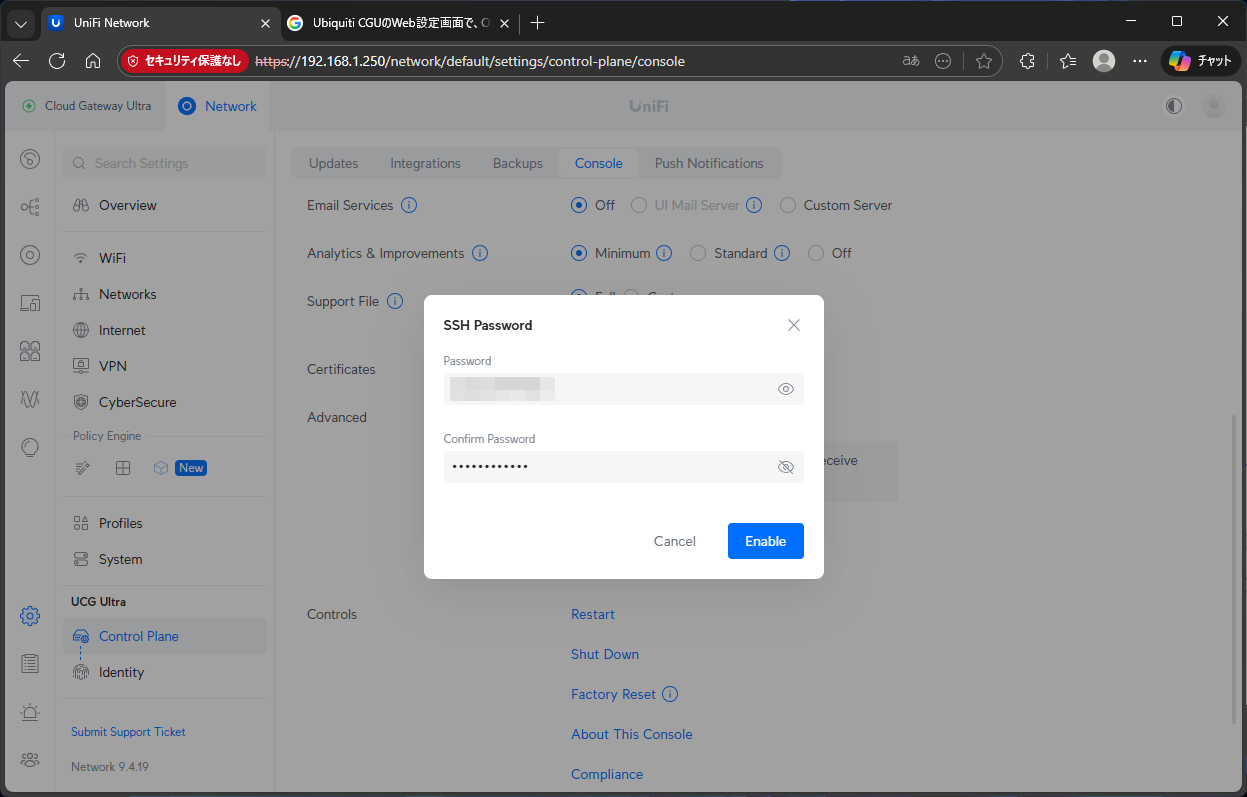Click the Enable button
1247x797 pixels.
click(x=765, y=541)
